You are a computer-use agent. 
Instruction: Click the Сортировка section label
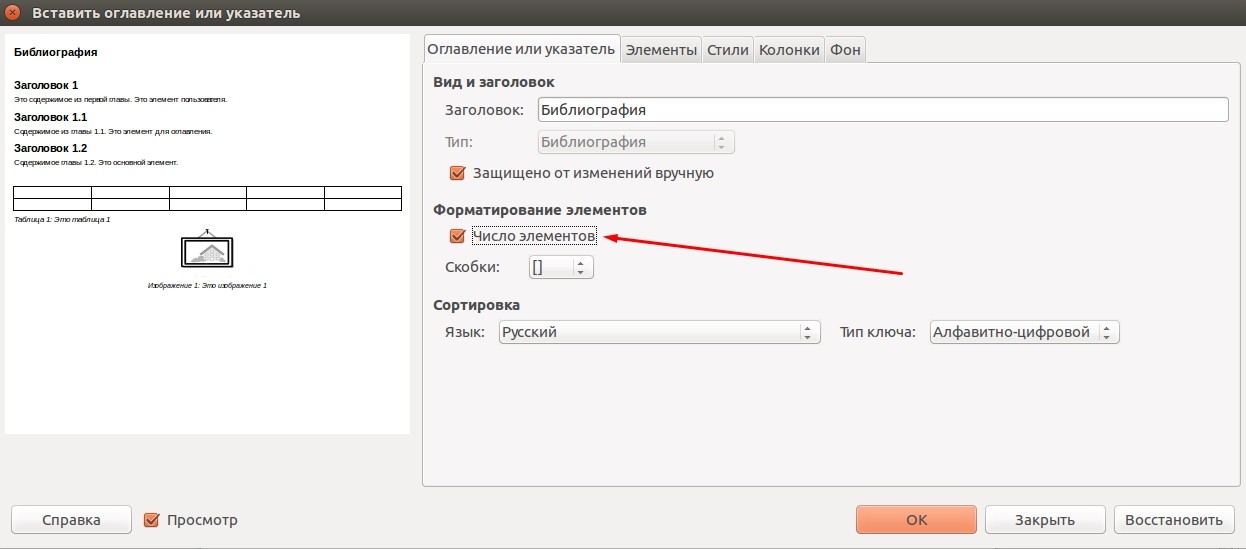[476, 305]
